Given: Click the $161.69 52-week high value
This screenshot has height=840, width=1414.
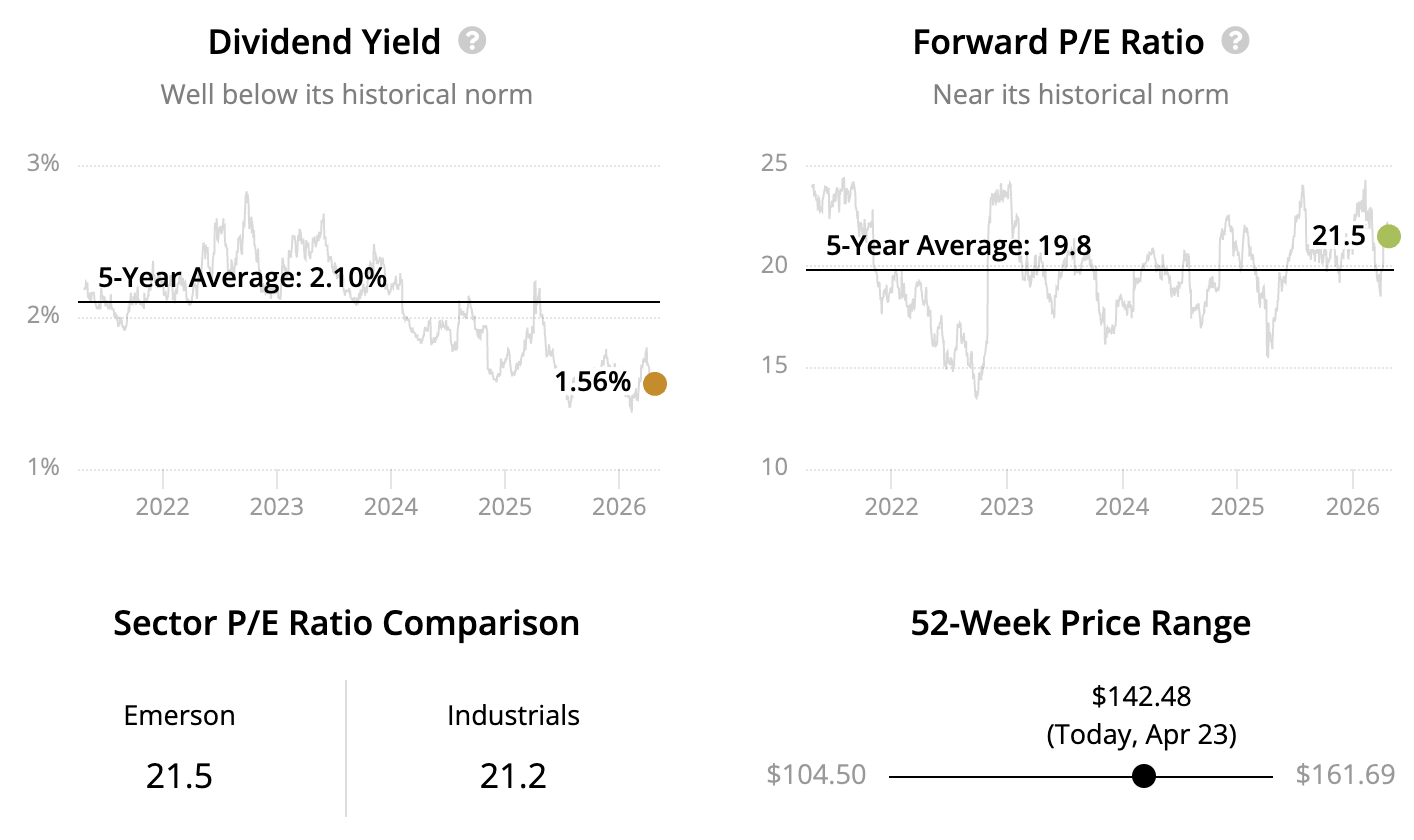Looking at the screenshot, I should coord(1344,775).
